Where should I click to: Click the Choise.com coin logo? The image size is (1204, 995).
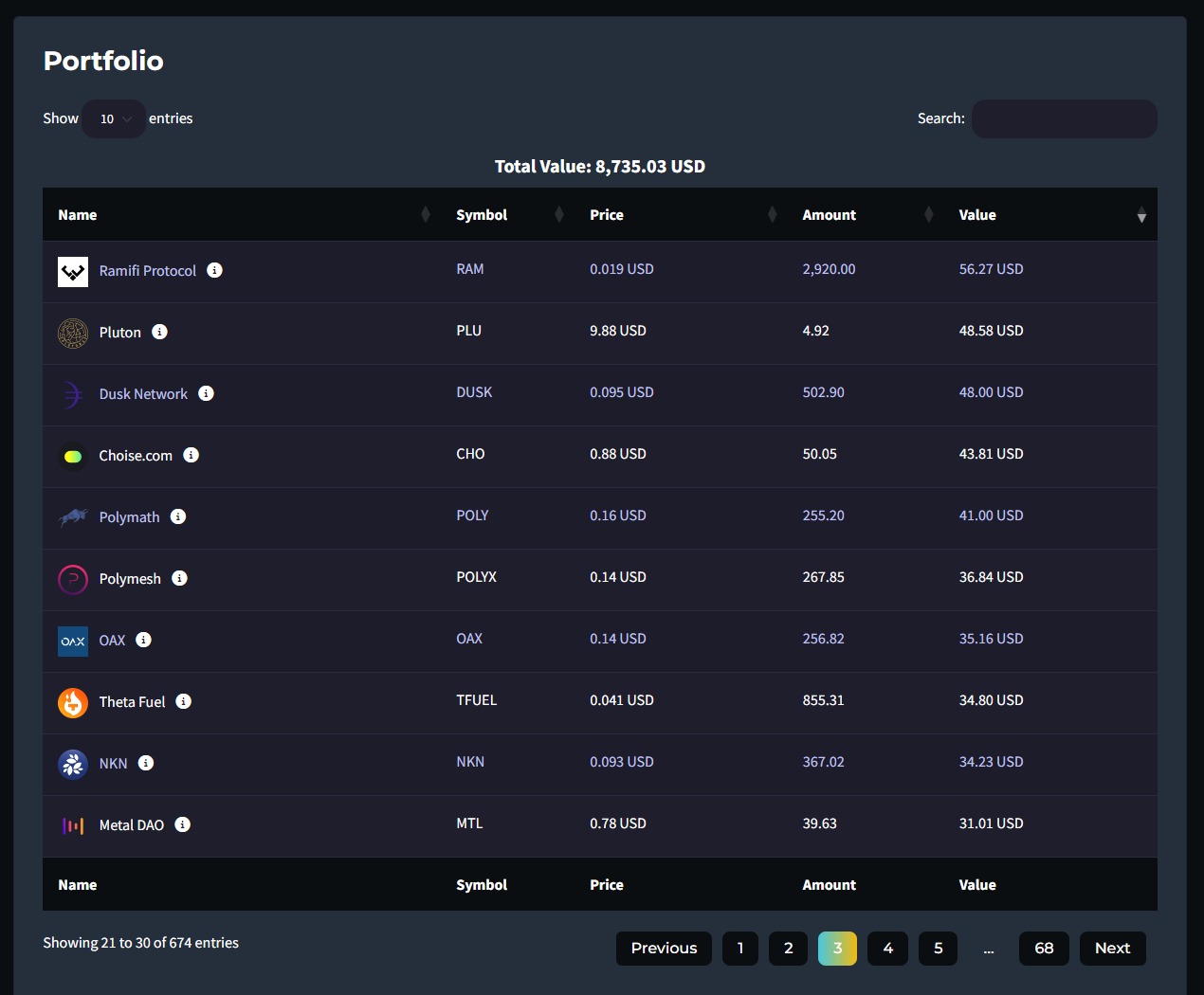[73, 457]
